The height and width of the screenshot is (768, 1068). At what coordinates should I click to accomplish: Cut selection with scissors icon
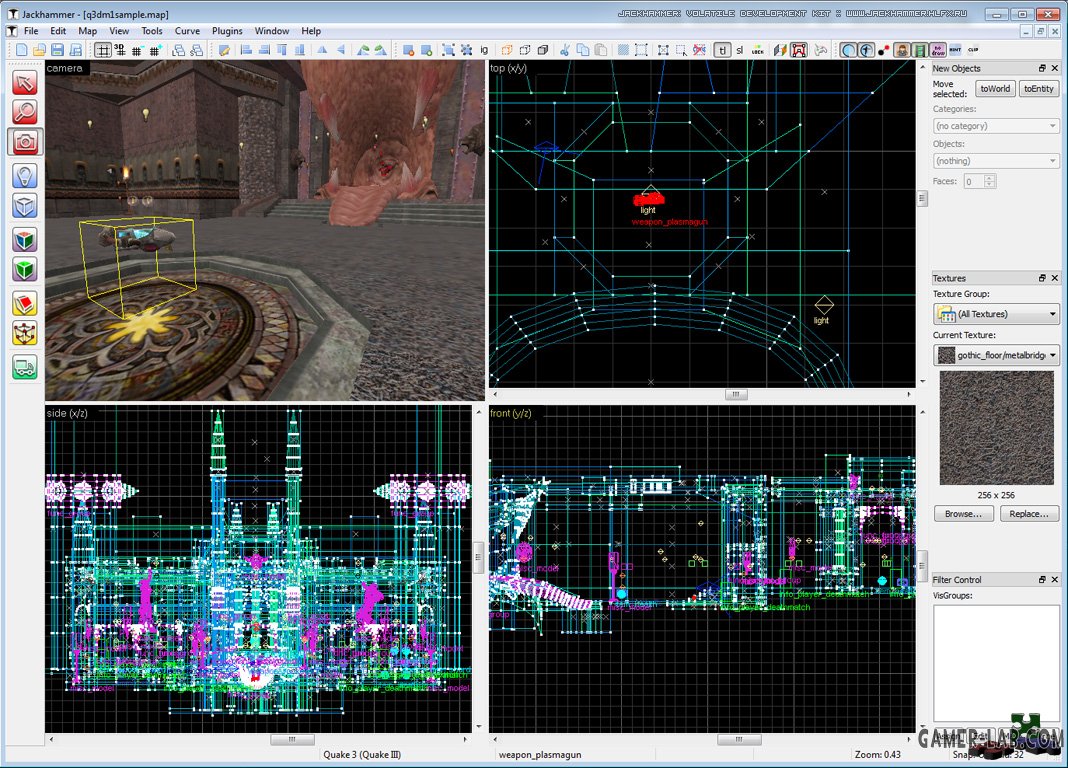tap(565, 50)
